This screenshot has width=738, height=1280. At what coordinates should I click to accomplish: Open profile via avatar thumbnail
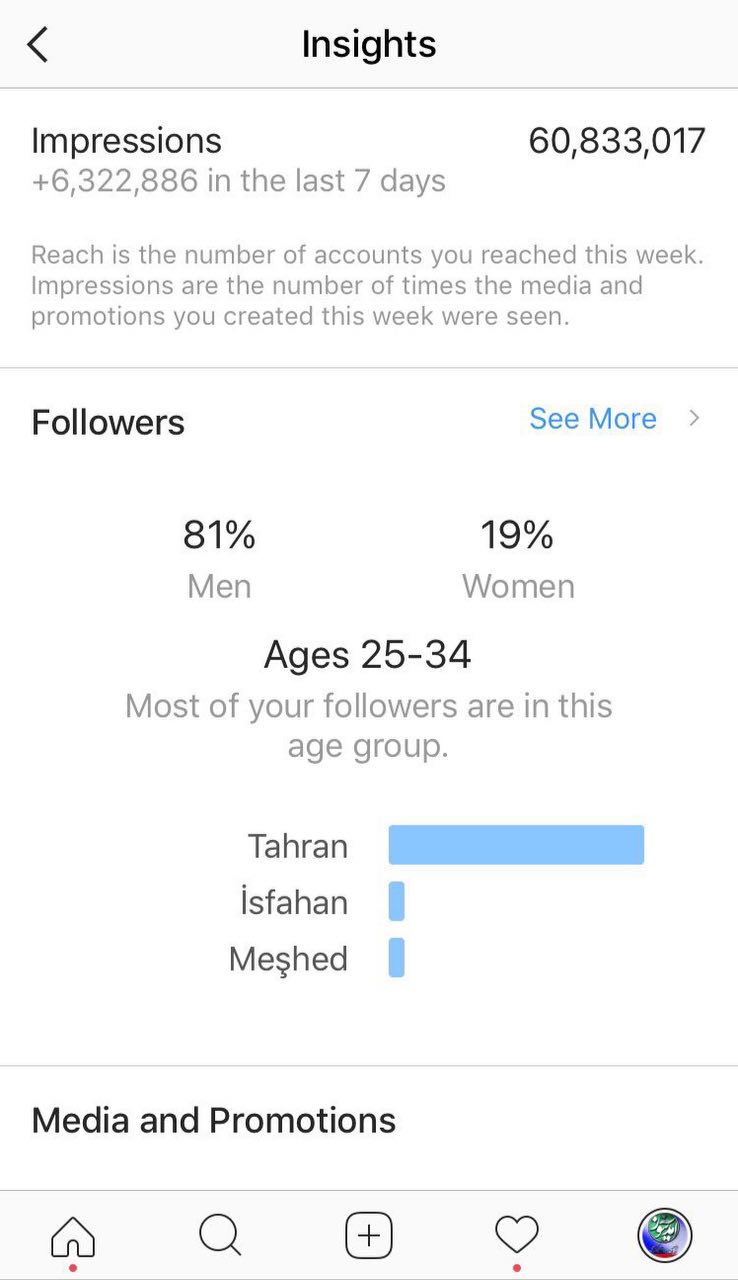(x=665, y=1236)
